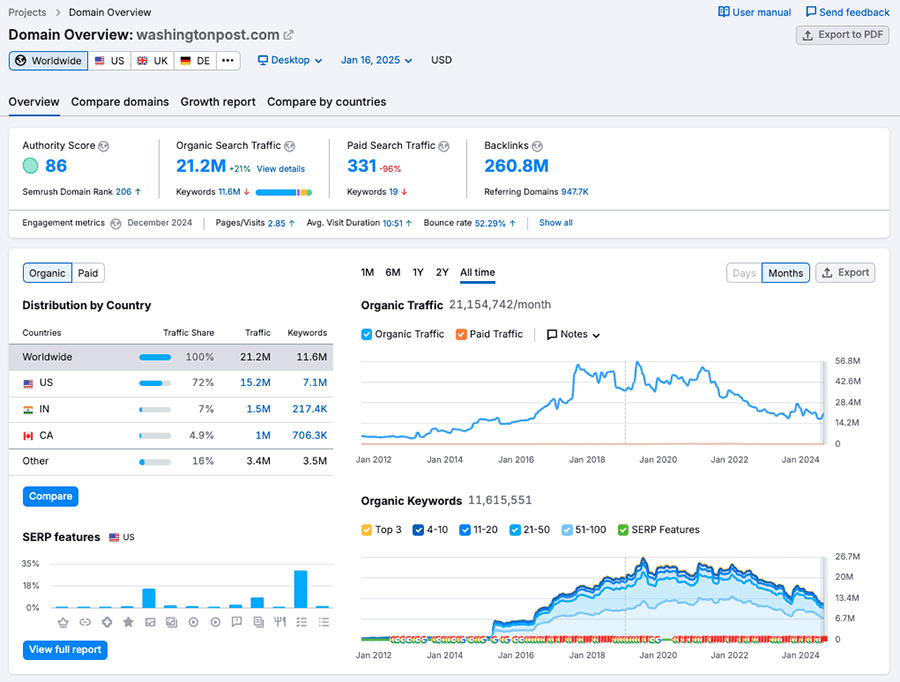Click the Send feedback chat icon
Viewport: 900px width, 682px height.
[x=810, y=12]
